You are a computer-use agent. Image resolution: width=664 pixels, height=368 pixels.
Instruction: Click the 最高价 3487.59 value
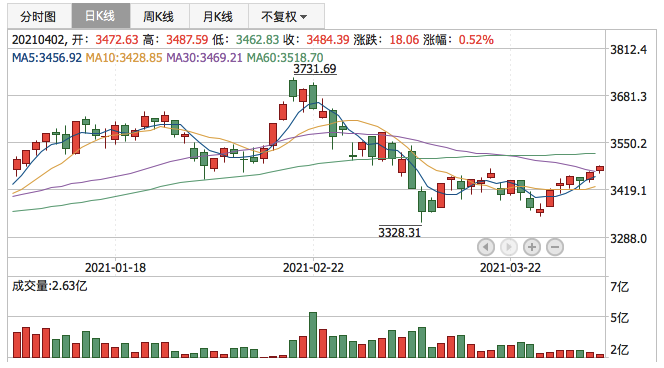pyautogui.click(x=187, y=40)
